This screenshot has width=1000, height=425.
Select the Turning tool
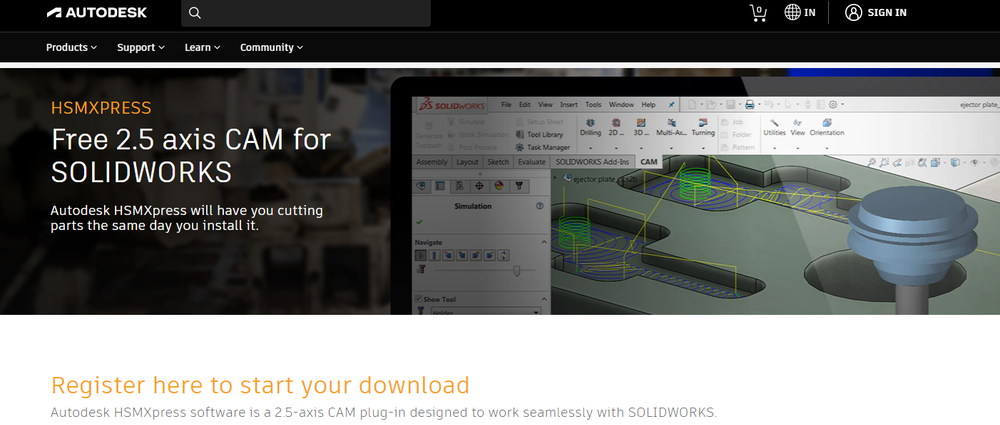coord(703,127)
